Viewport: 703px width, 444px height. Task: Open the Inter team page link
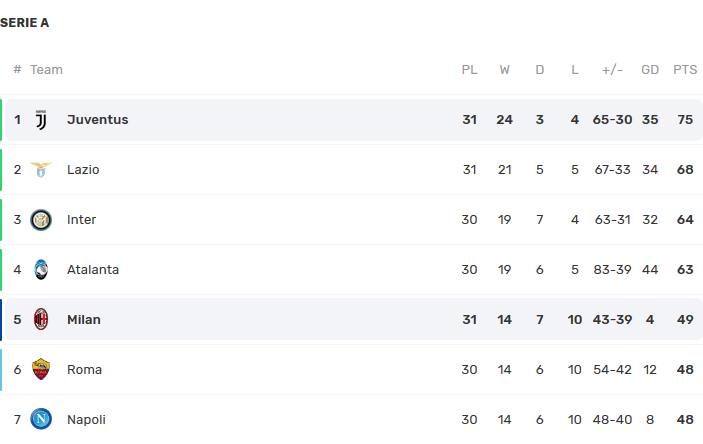81,220
